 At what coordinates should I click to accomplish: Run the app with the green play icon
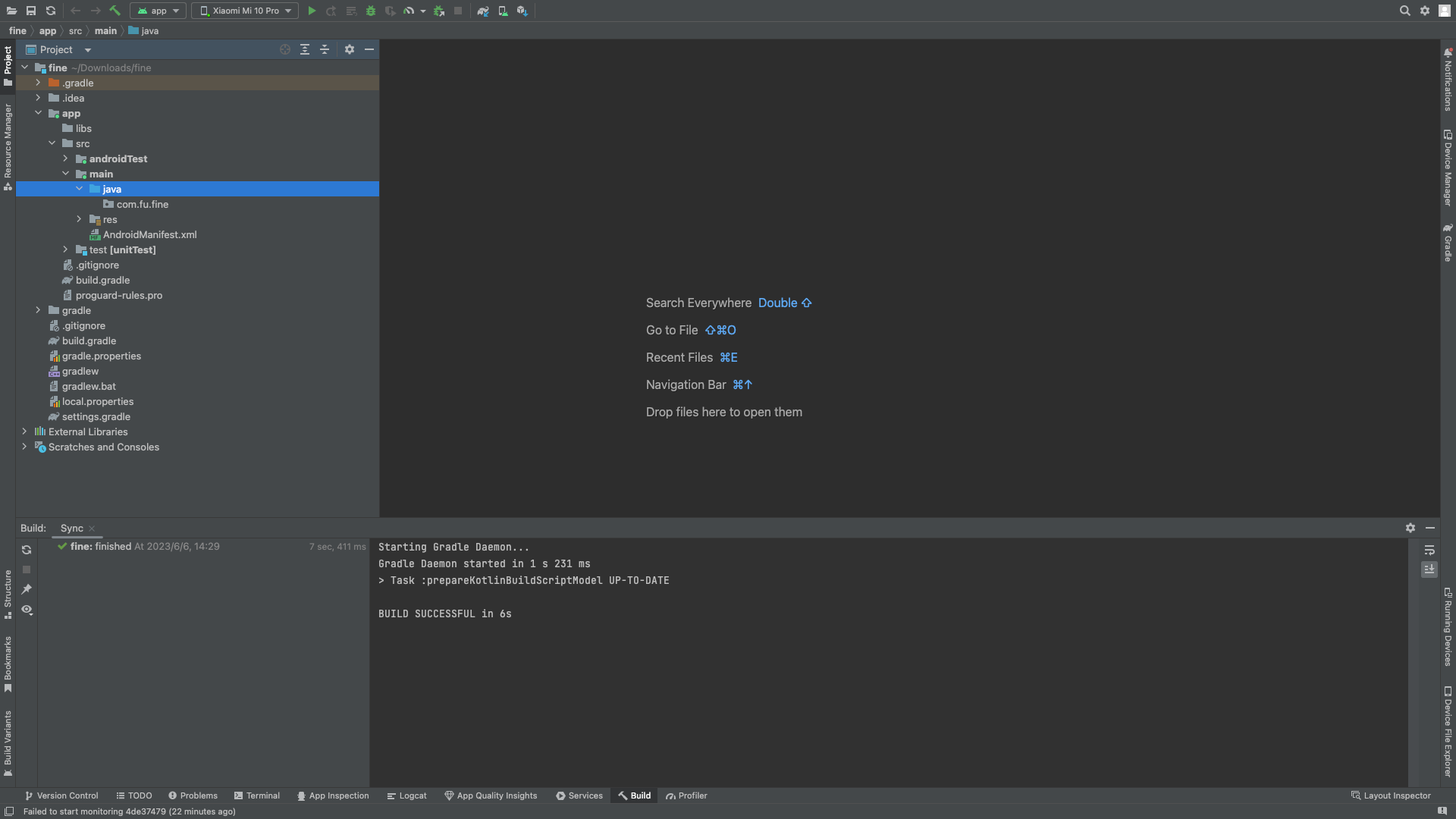pyautogui.click(x=312, y=11)
